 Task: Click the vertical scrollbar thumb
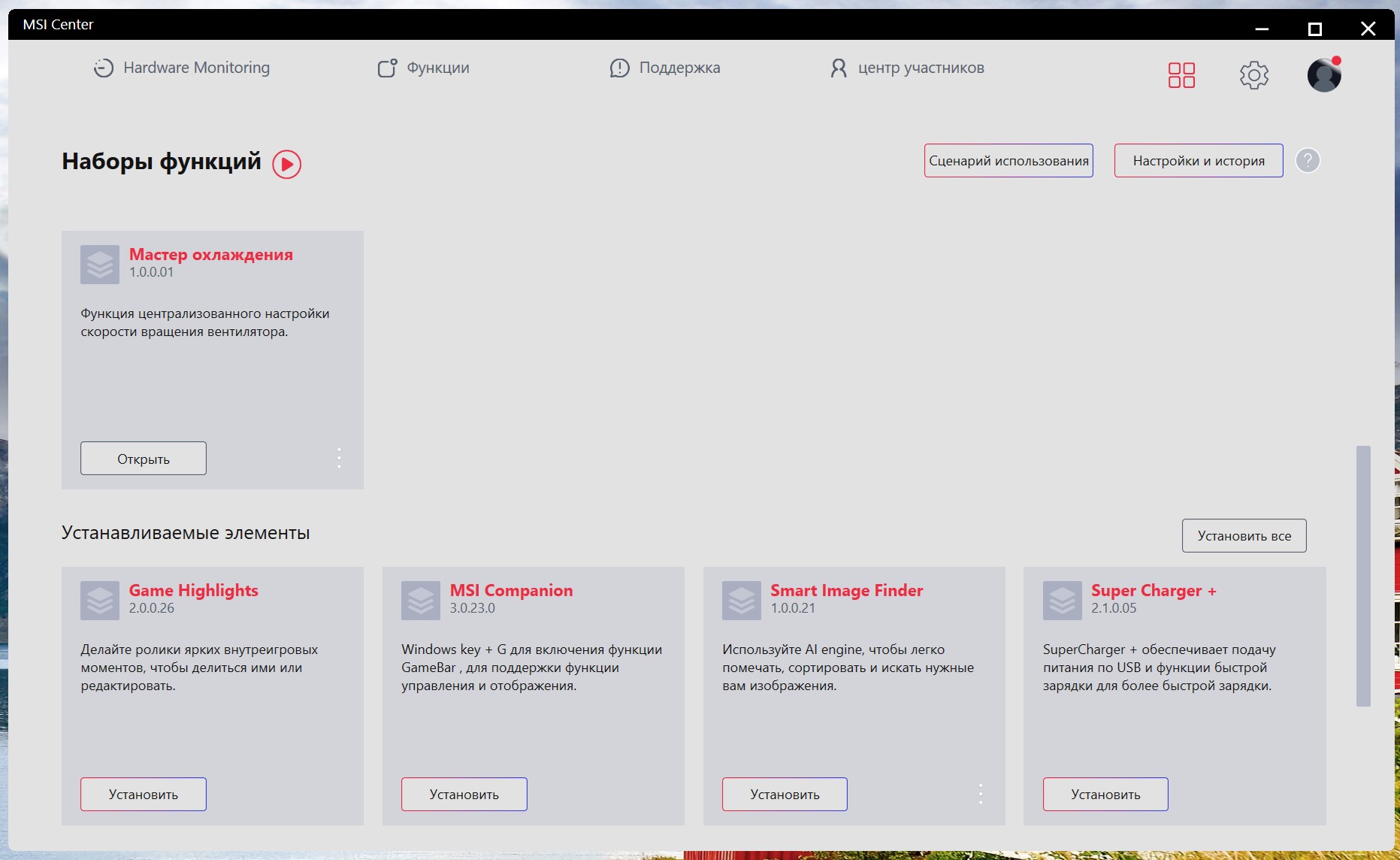click(1363, 576)
